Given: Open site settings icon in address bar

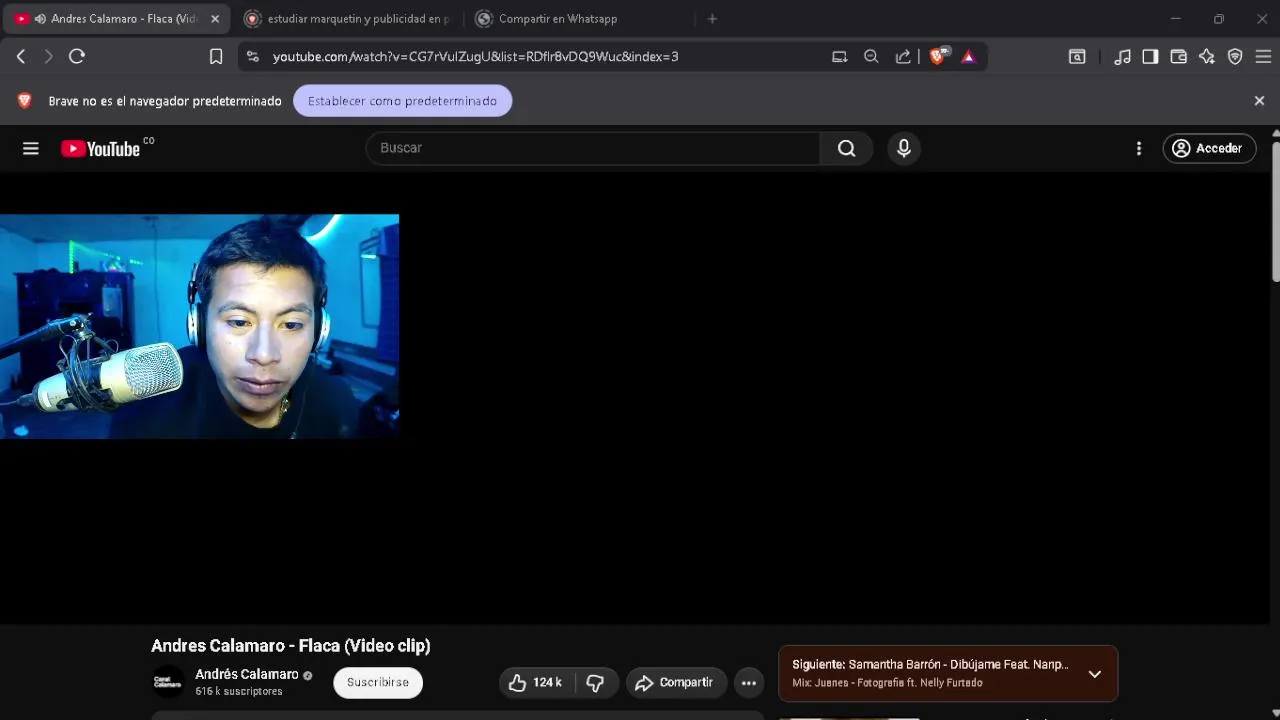Looking at the screenshot, I should (x=252, y=57).
